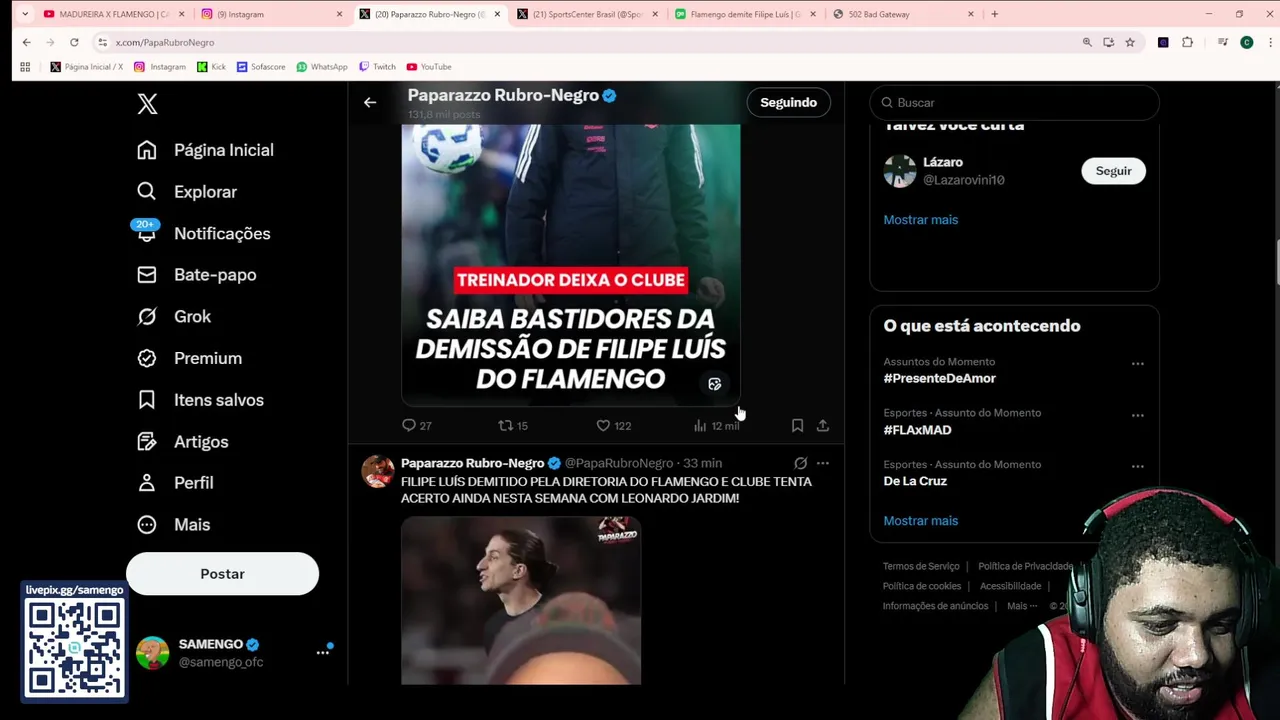The height and width of the screenshot is (720, 1280).
Task: View analytics showing 12 mil views
Action: 716,425
